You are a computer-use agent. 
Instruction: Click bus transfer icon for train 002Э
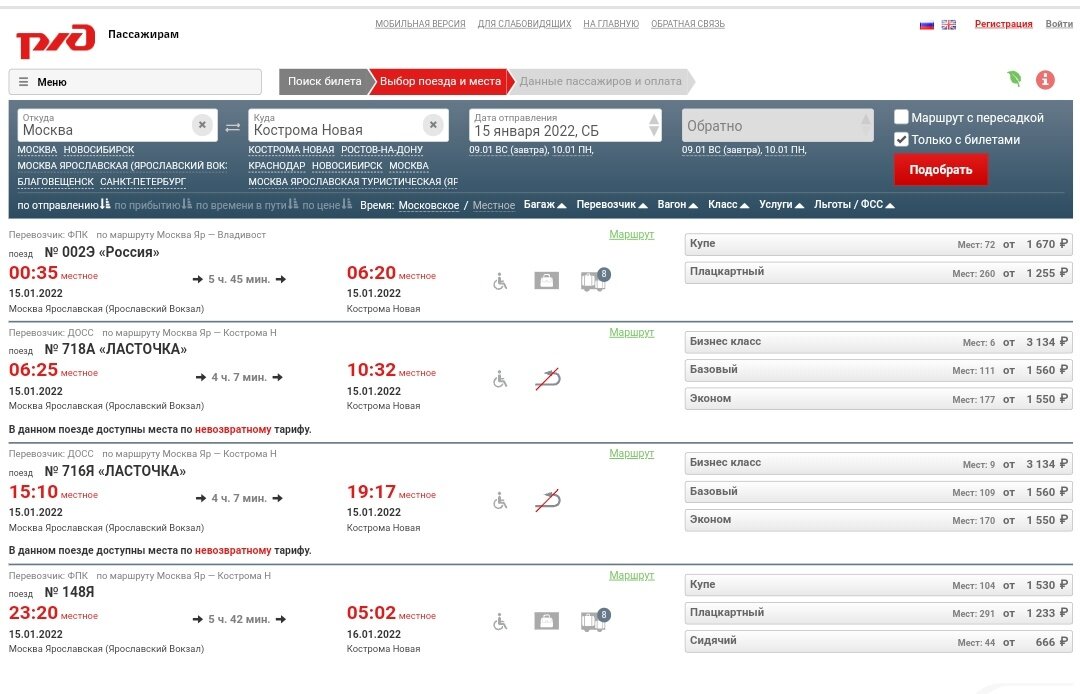point(594,280)
